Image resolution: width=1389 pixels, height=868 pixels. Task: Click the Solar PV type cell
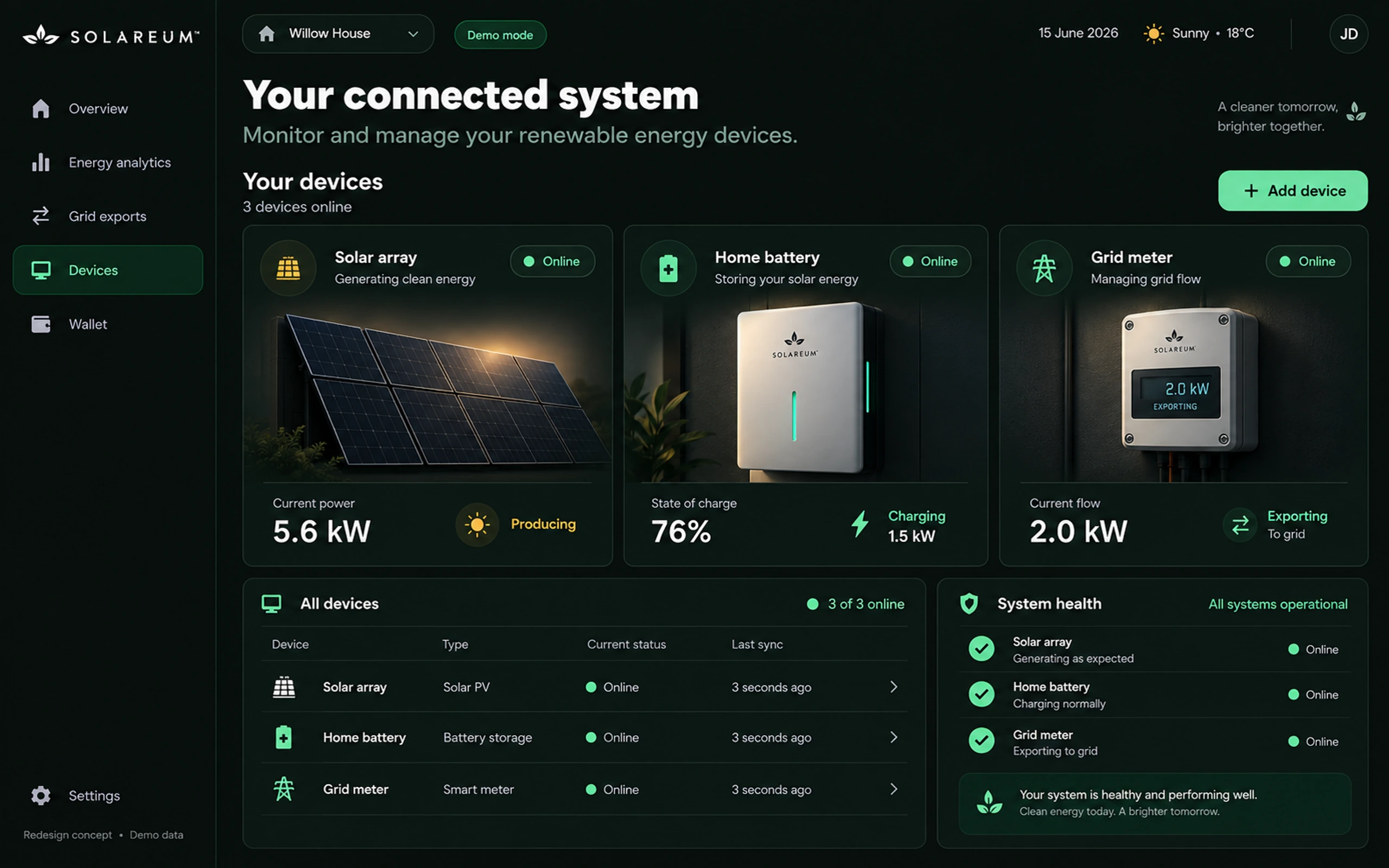pyautogui.click(x=466, y=687)
